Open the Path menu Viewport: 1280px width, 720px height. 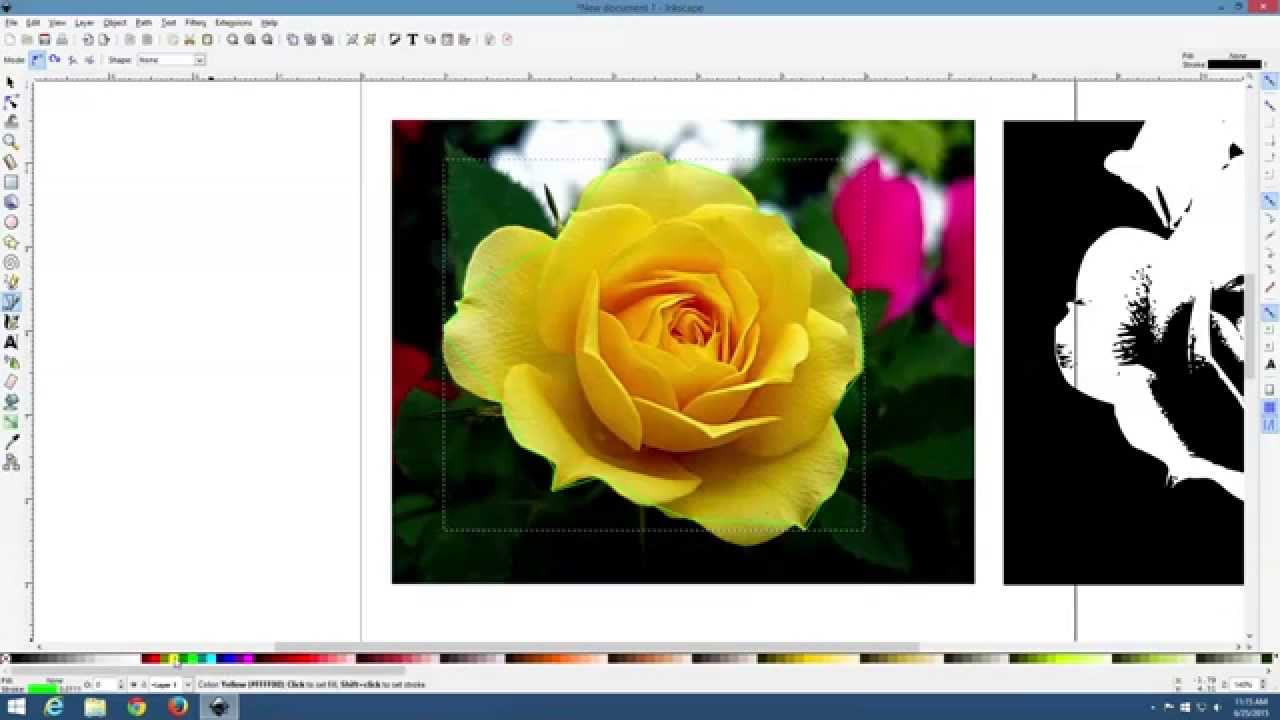144,22
